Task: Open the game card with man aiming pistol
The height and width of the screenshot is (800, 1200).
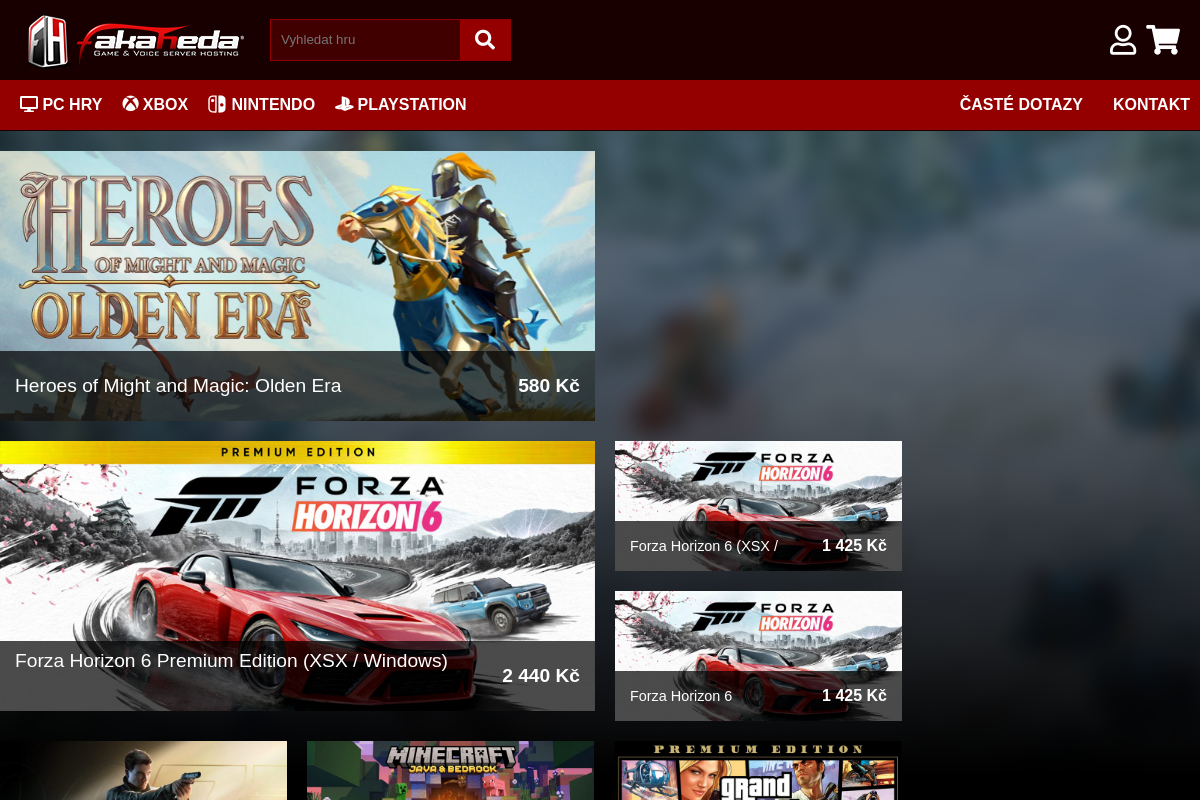Action: [x=143, y=770]
